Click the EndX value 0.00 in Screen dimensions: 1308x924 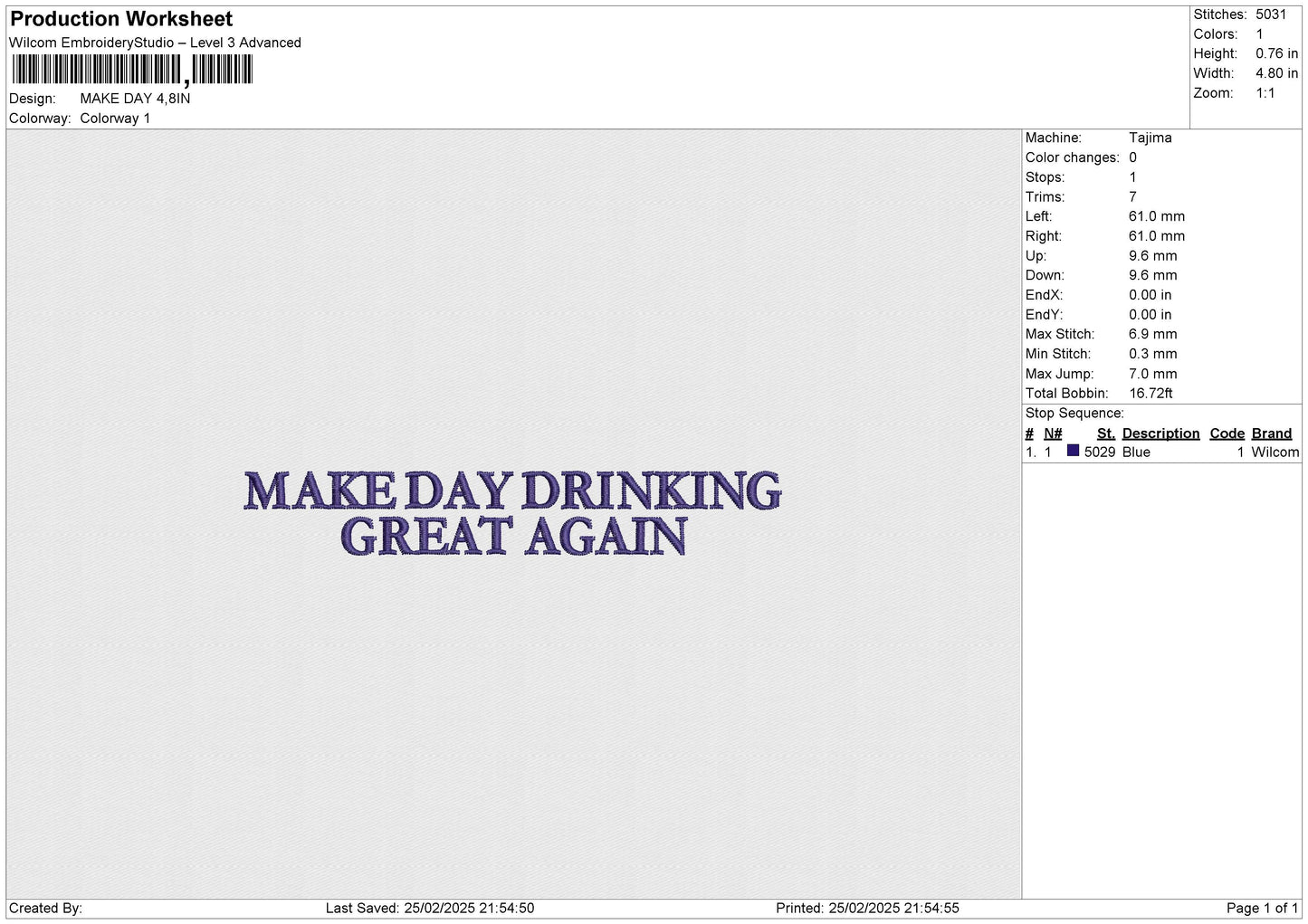coord(1150,295)
